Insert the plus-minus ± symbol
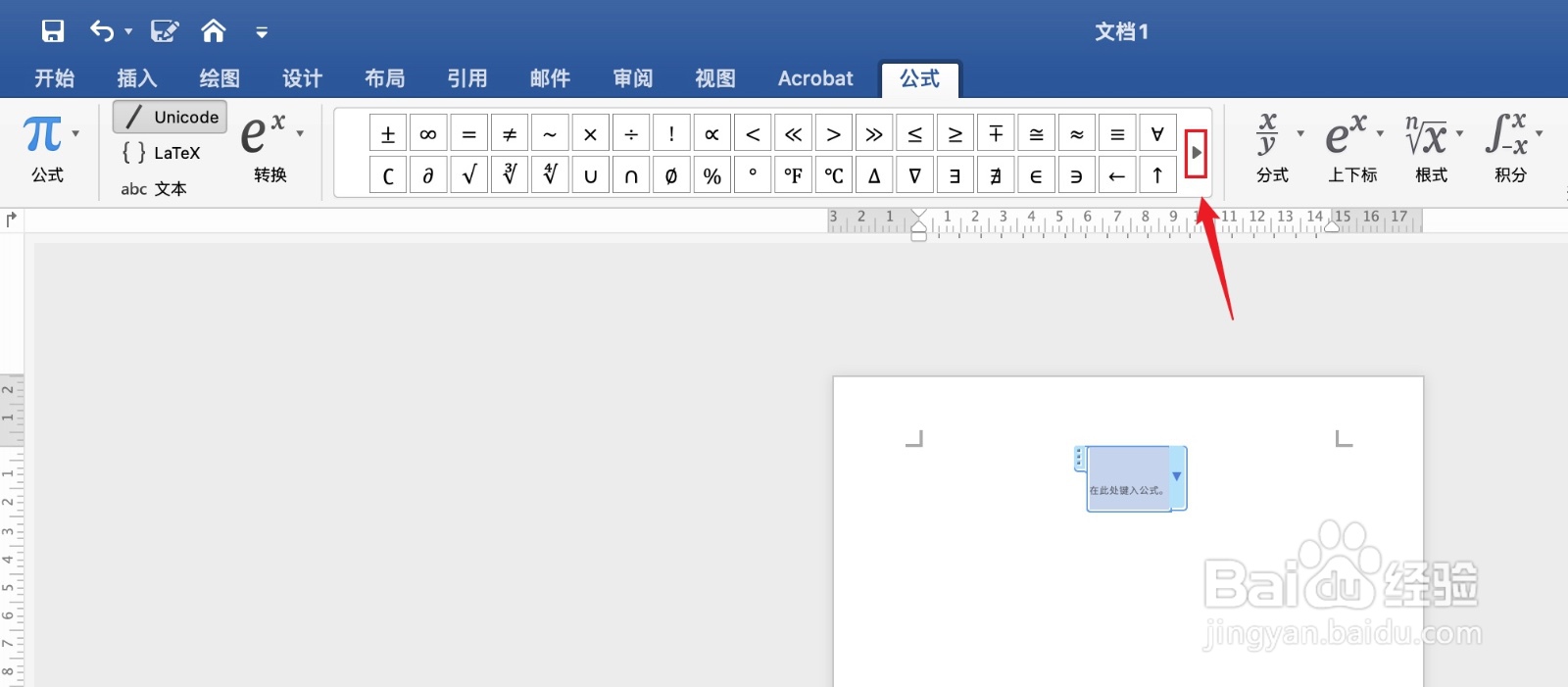This screenshot has width=1568, height=687. click(x=388, y=134)
